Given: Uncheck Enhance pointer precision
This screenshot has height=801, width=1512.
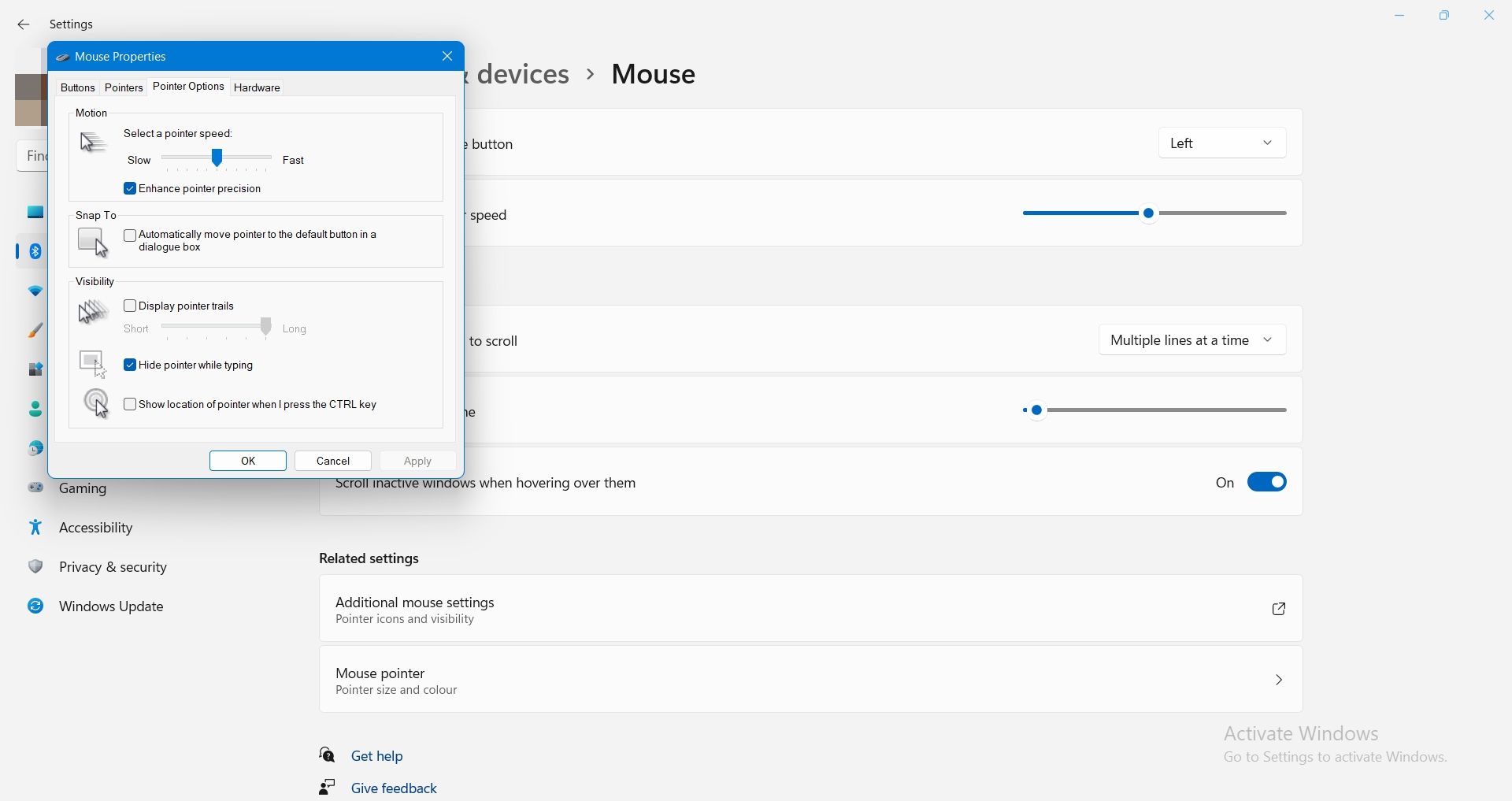Looking at the screenshot, I should point(130,189).
